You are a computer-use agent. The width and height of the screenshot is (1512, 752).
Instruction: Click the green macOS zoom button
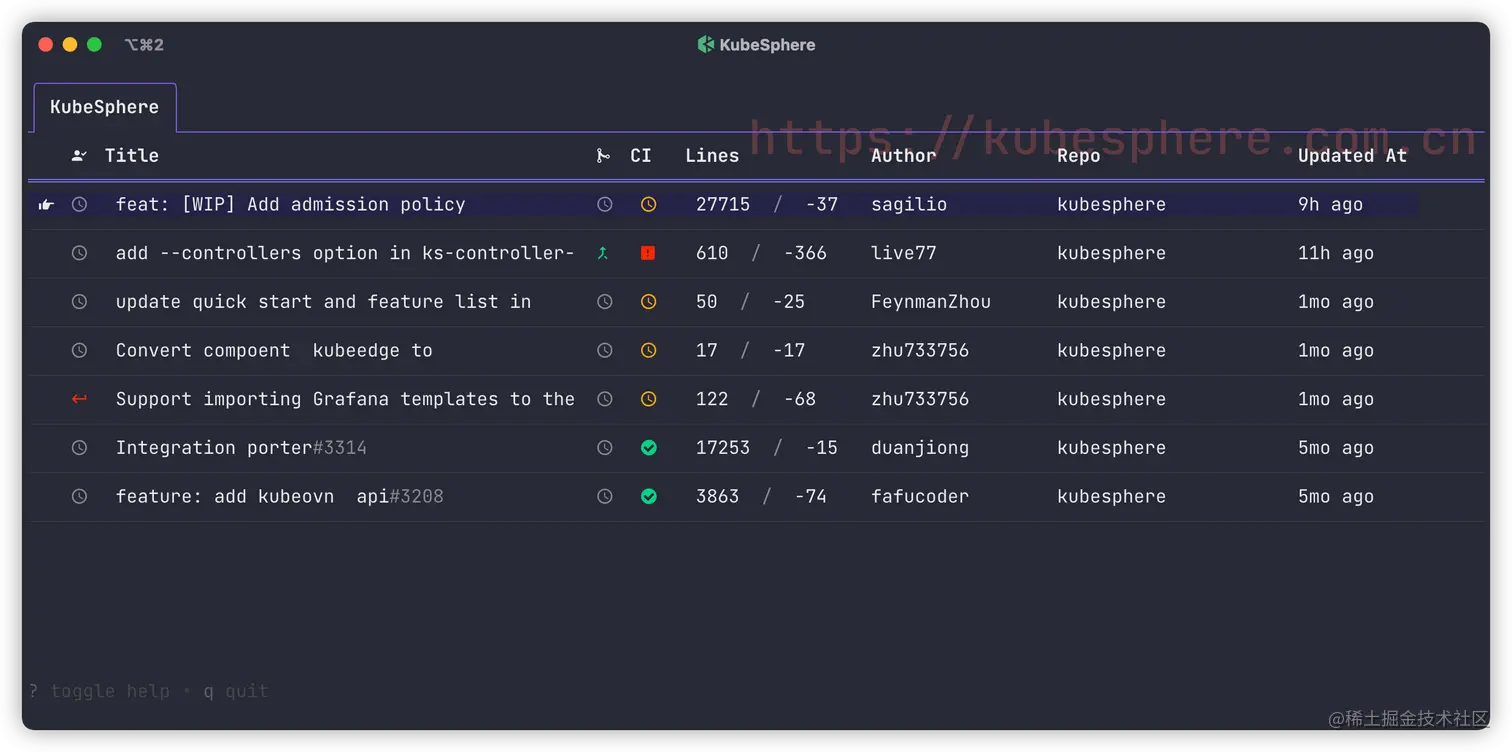[94, 44]
